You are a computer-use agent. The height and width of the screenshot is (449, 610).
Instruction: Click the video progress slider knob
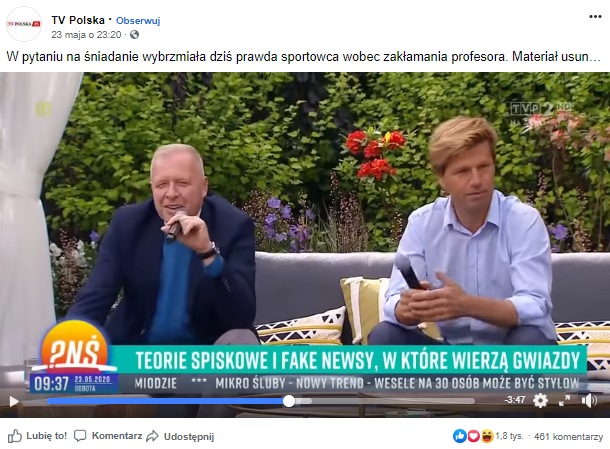coord(289,401)
